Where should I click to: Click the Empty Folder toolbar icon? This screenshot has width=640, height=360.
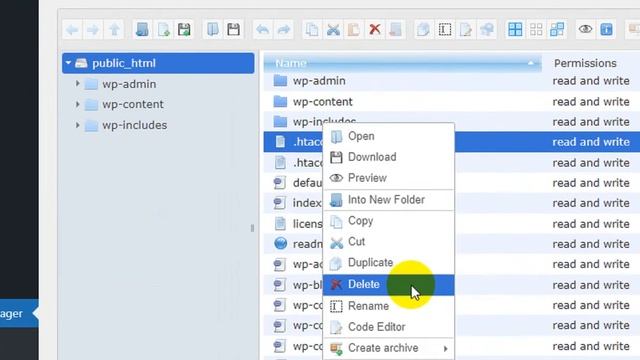tap(396, 29)
